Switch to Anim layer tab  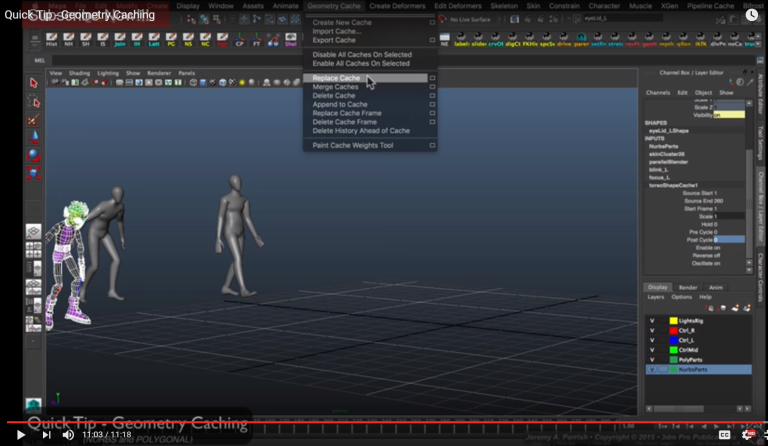click(x=716, y=287)
